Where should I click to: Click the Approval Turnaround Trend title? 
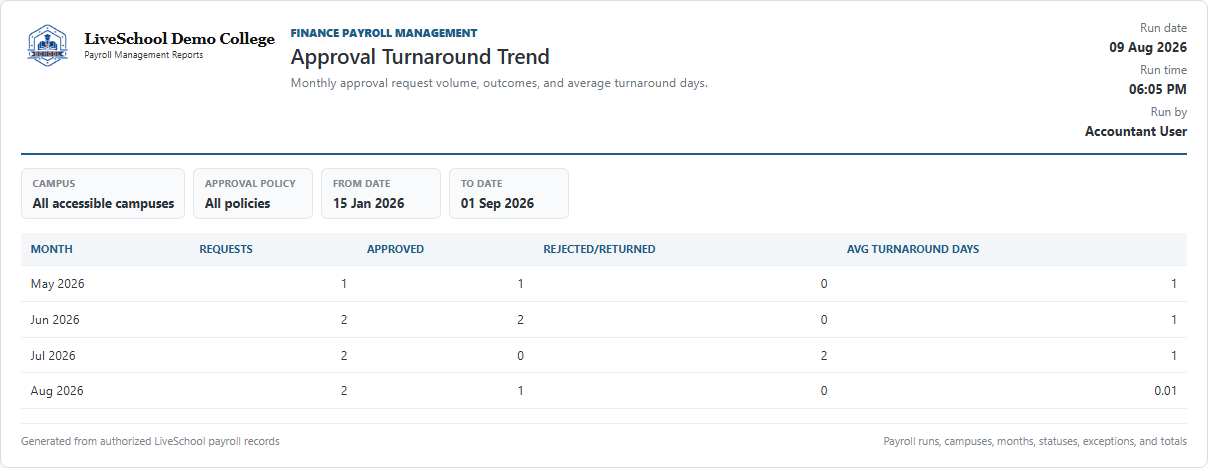(420, 57)
